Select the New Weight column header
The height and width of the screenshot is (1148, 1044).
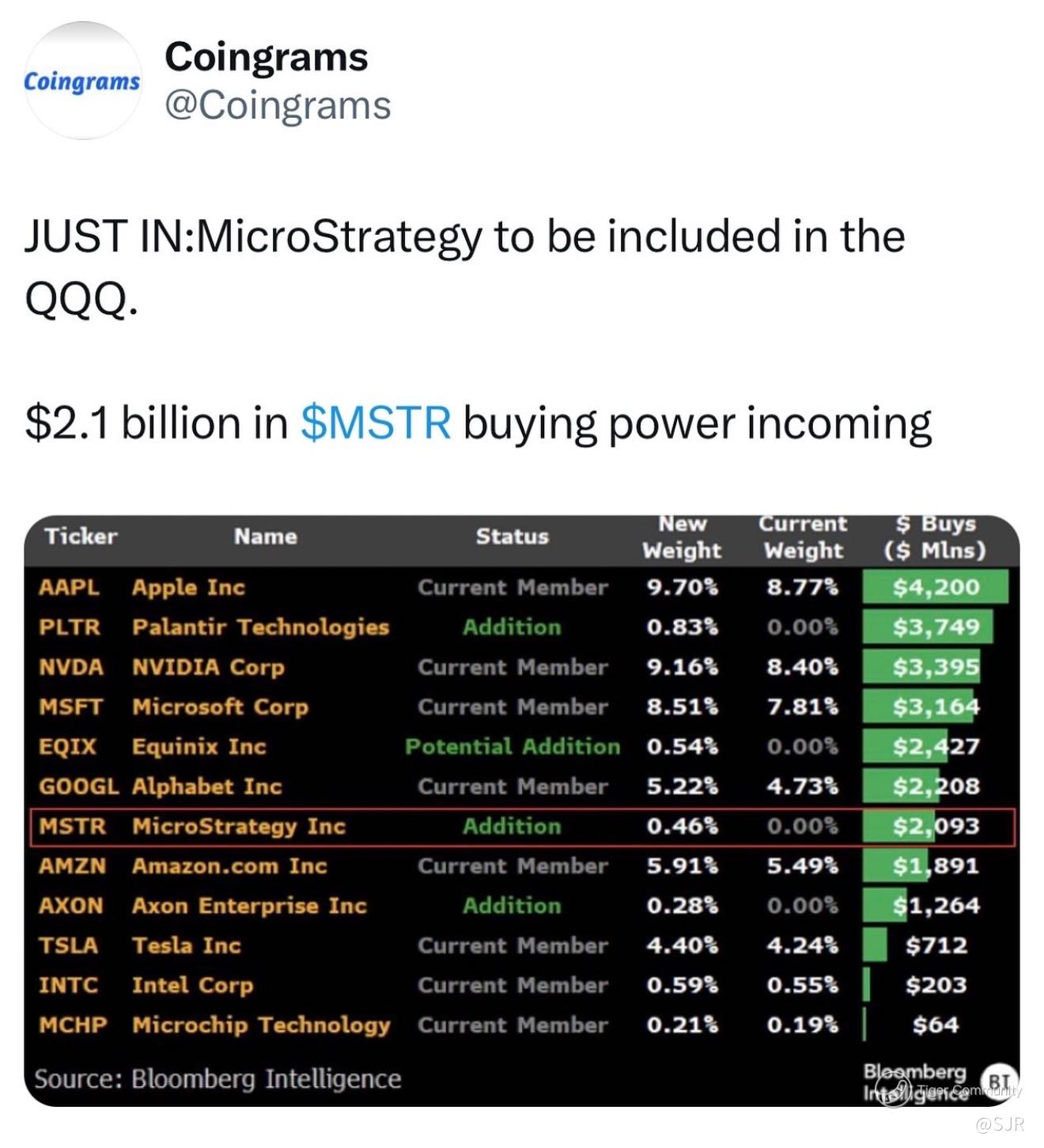click(x=681, y=537)
